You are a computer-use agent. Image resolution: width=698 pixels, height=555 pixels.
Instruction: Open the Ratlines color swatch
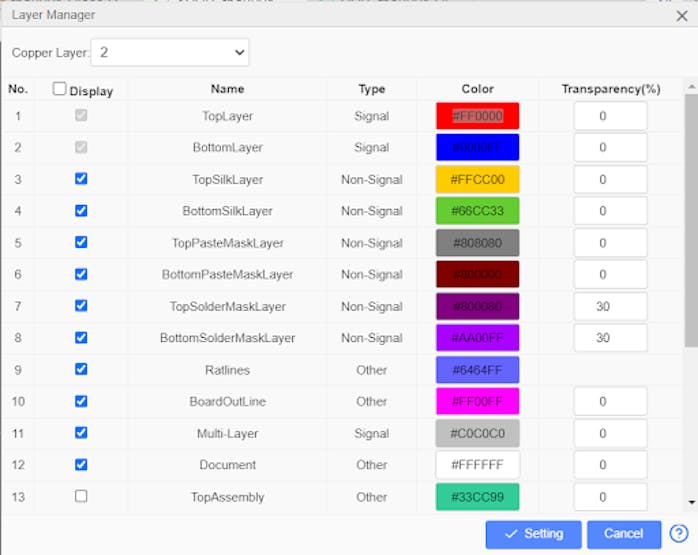(477, 370)
